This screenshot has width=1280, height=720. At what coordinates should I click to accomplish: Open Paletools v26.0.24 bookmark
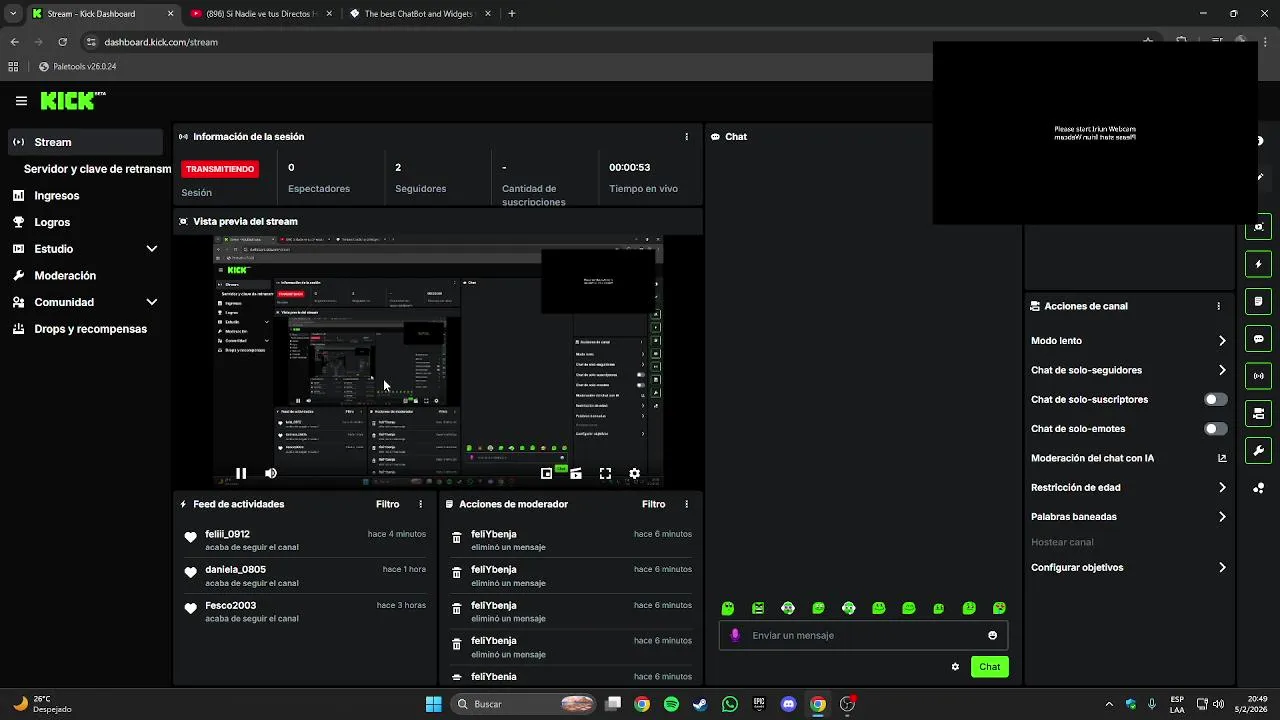click(x=78, y=67)
